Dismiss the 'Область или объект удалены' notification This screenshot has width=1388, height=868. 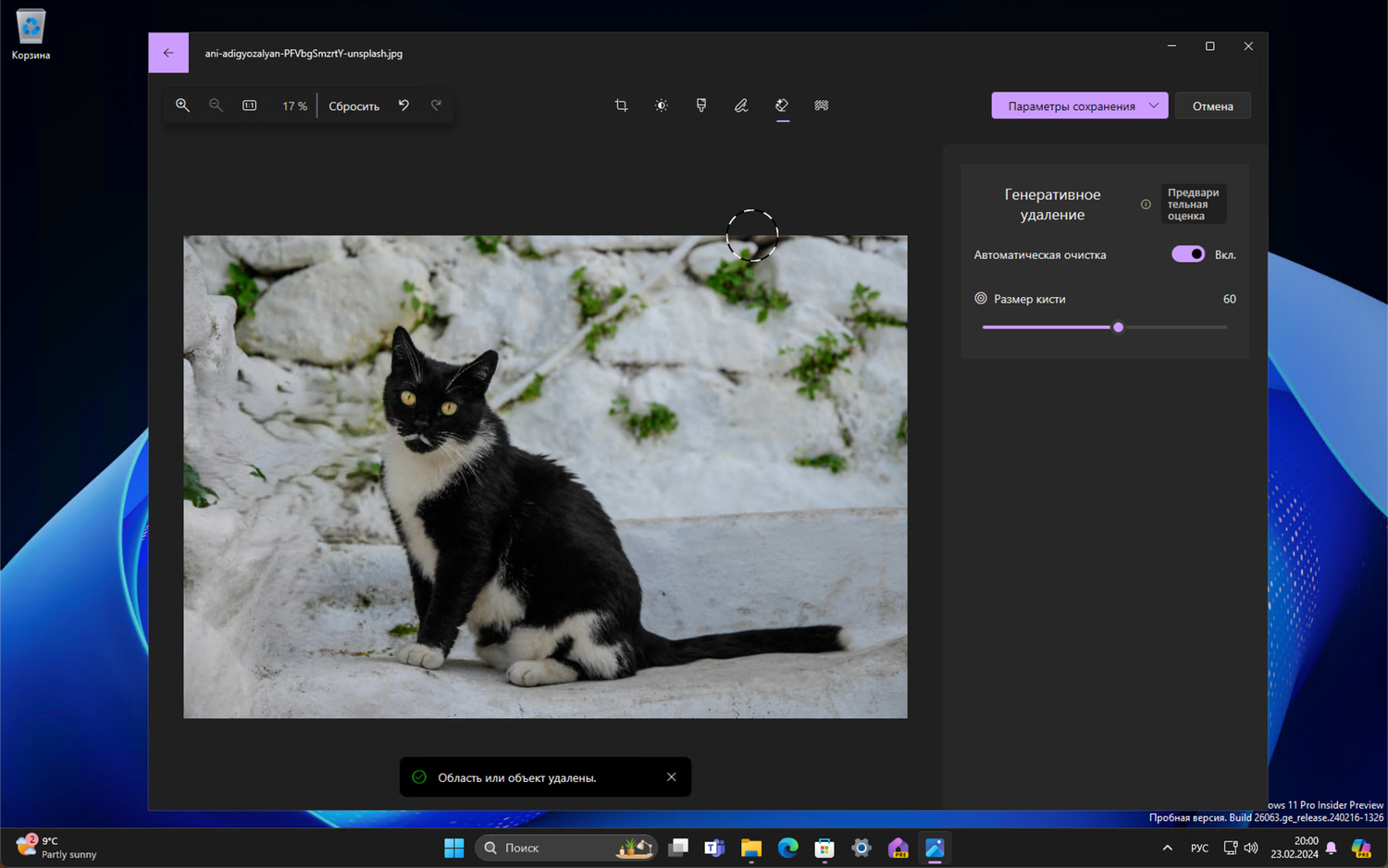point(672,777)
